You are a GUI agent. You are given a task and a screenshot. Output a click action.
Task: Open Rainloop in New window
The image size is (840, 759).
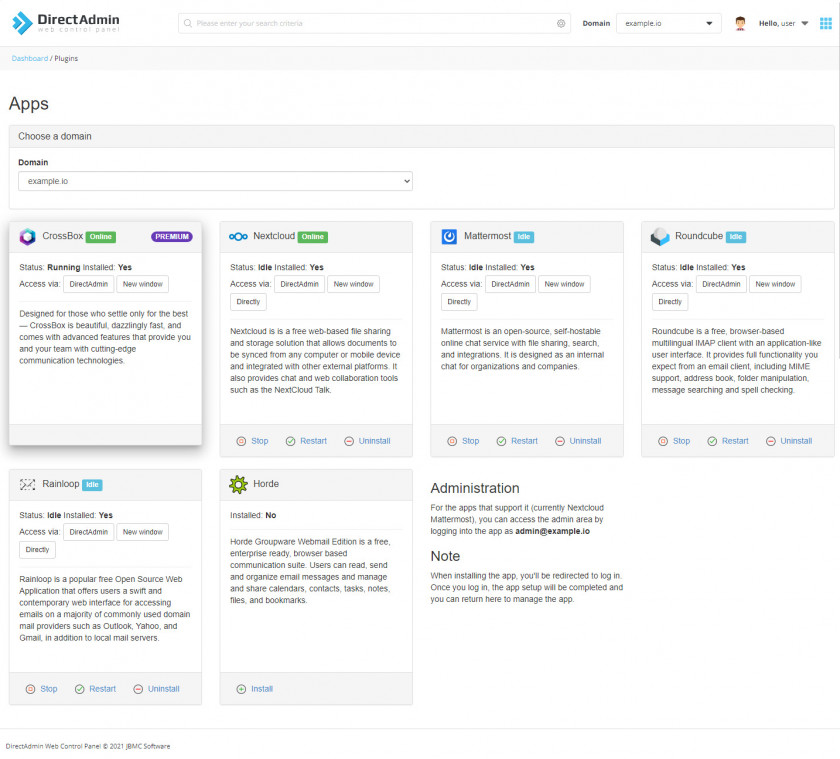click(x=142, y=532)
